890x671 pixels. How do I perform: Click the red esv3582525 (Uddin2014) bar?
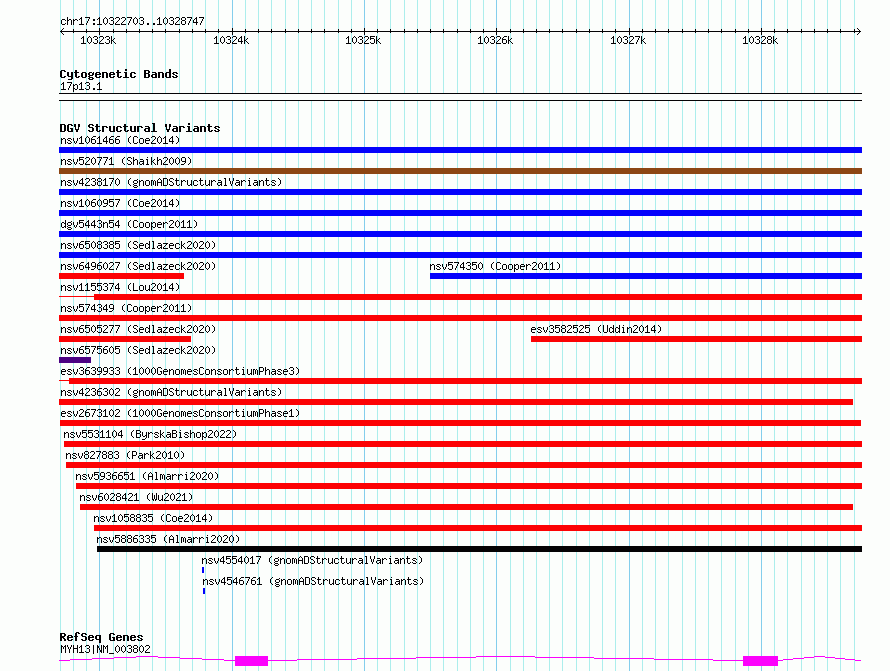(696, 339)
